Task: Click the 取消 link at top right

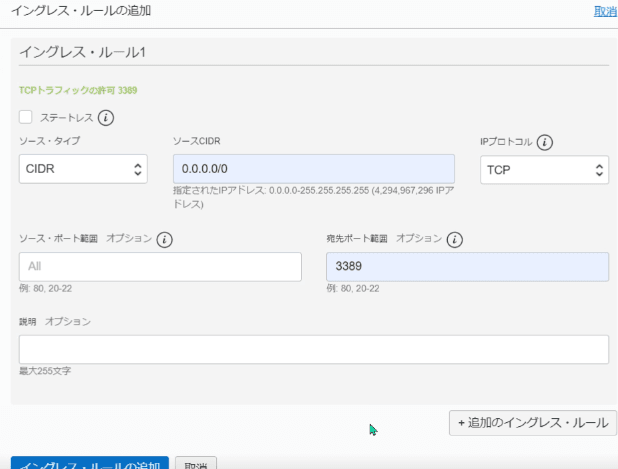Action: click(605, 11)
